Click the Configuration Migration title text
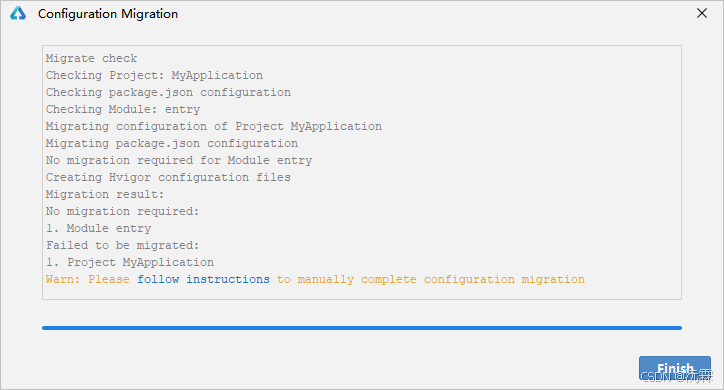Viewport: 724px width, 390px height. click(x=108, y=14)
